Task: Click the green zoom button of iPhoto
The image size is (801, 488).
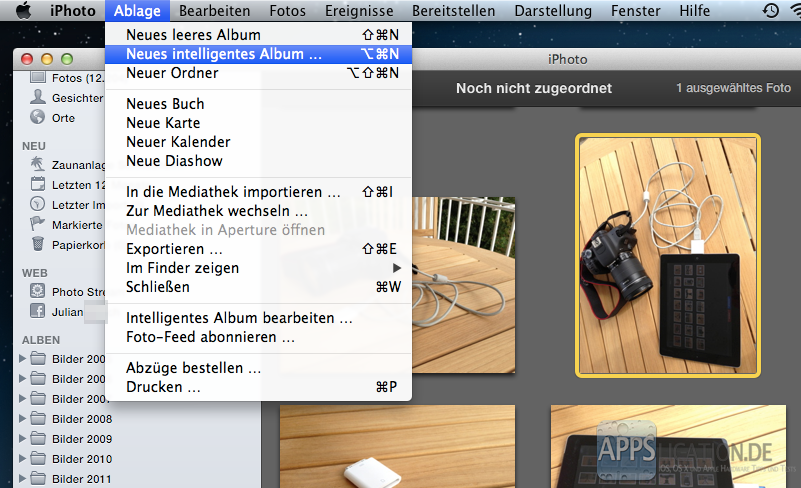Action: click(67, 59)
